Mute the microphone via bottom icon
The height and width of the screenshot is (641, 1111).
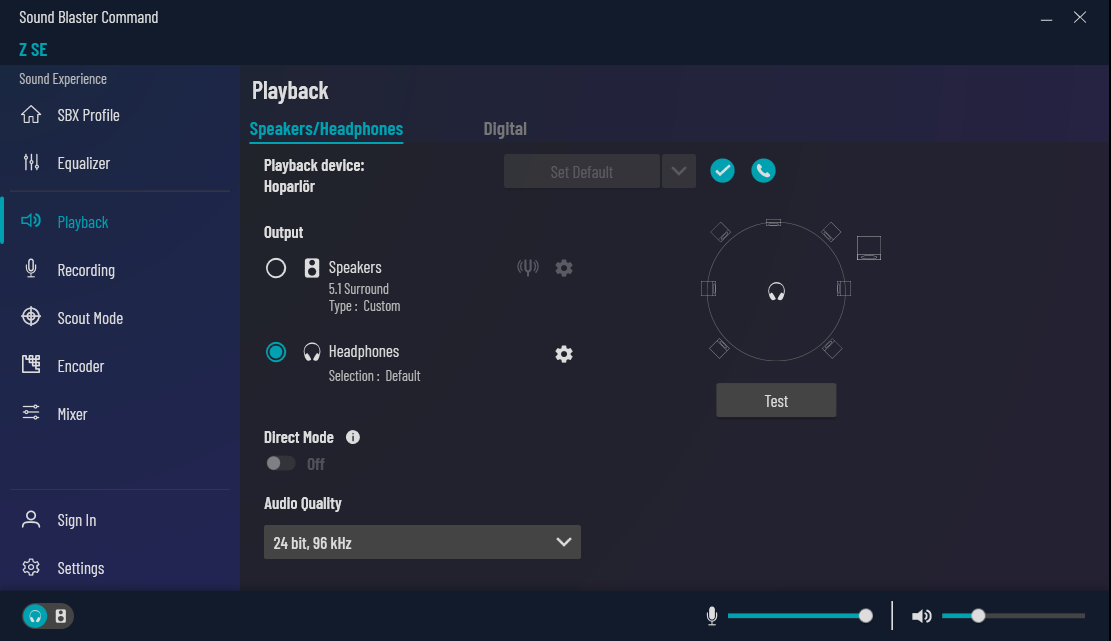tap(712, 616)
